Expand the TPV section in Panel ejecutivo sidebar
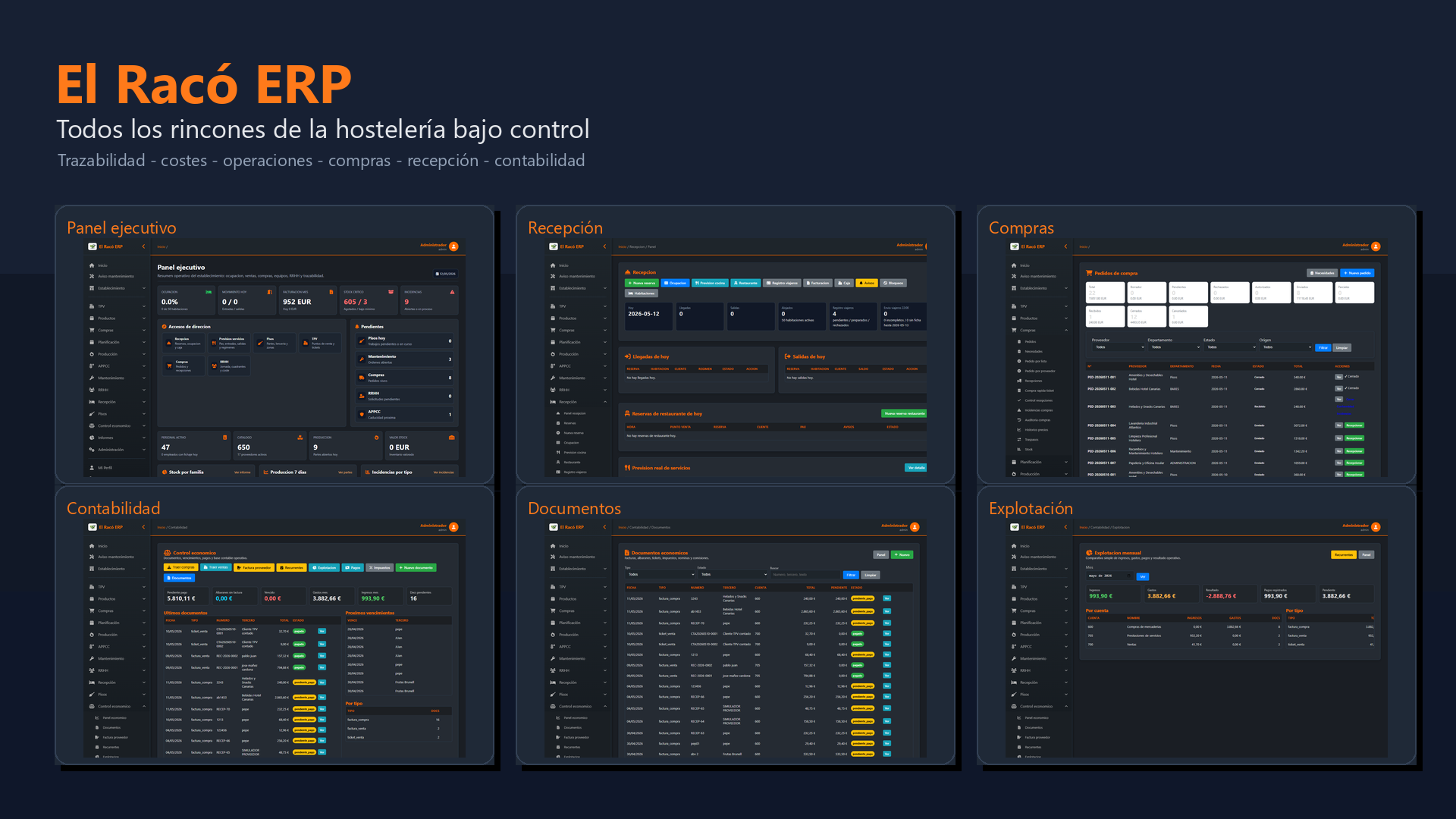The width and height of the screenshot is (1456, 819). tap(118, 306)
